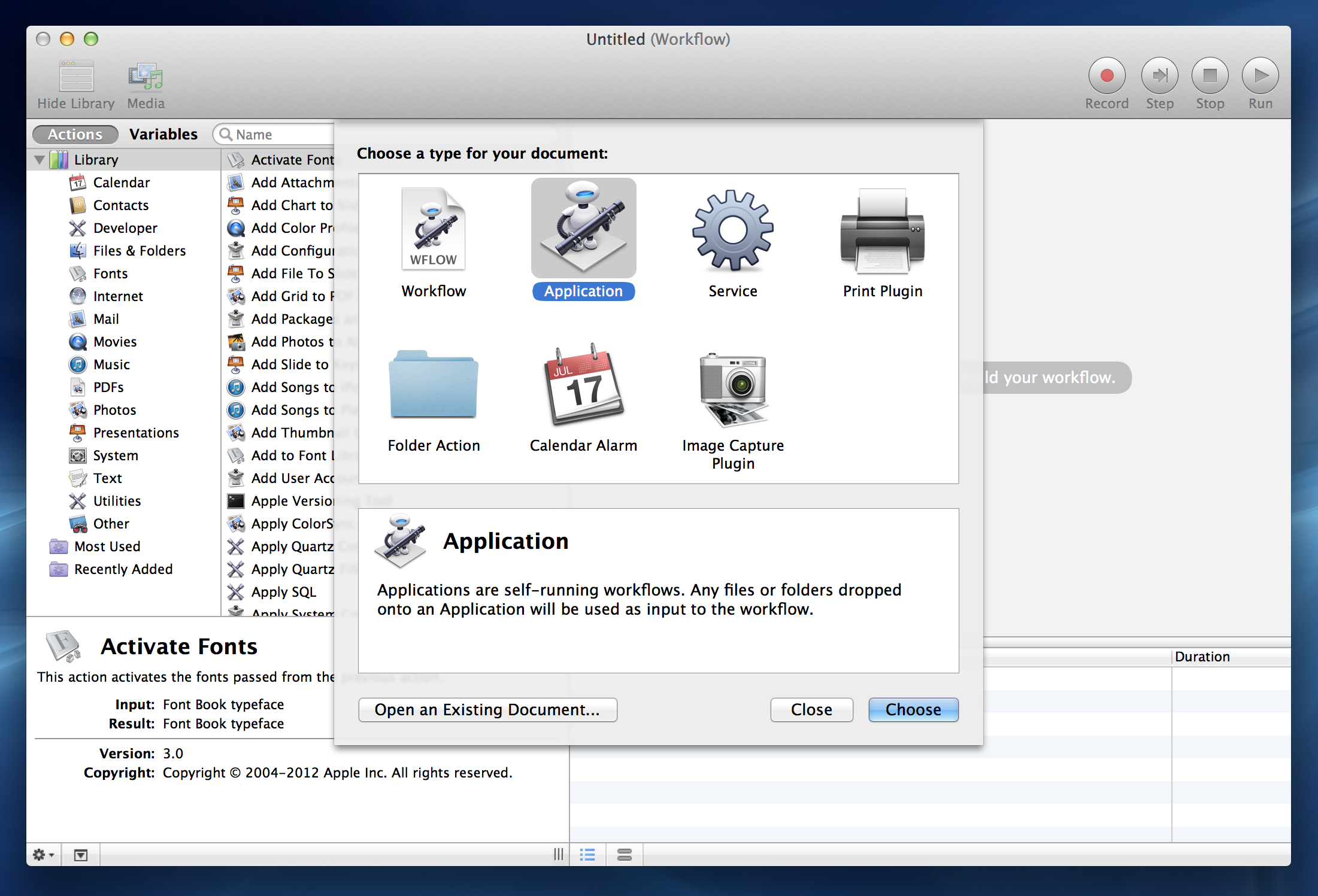
Task: Select the Workflow document type icon
Action: click(x=434, y=229)
